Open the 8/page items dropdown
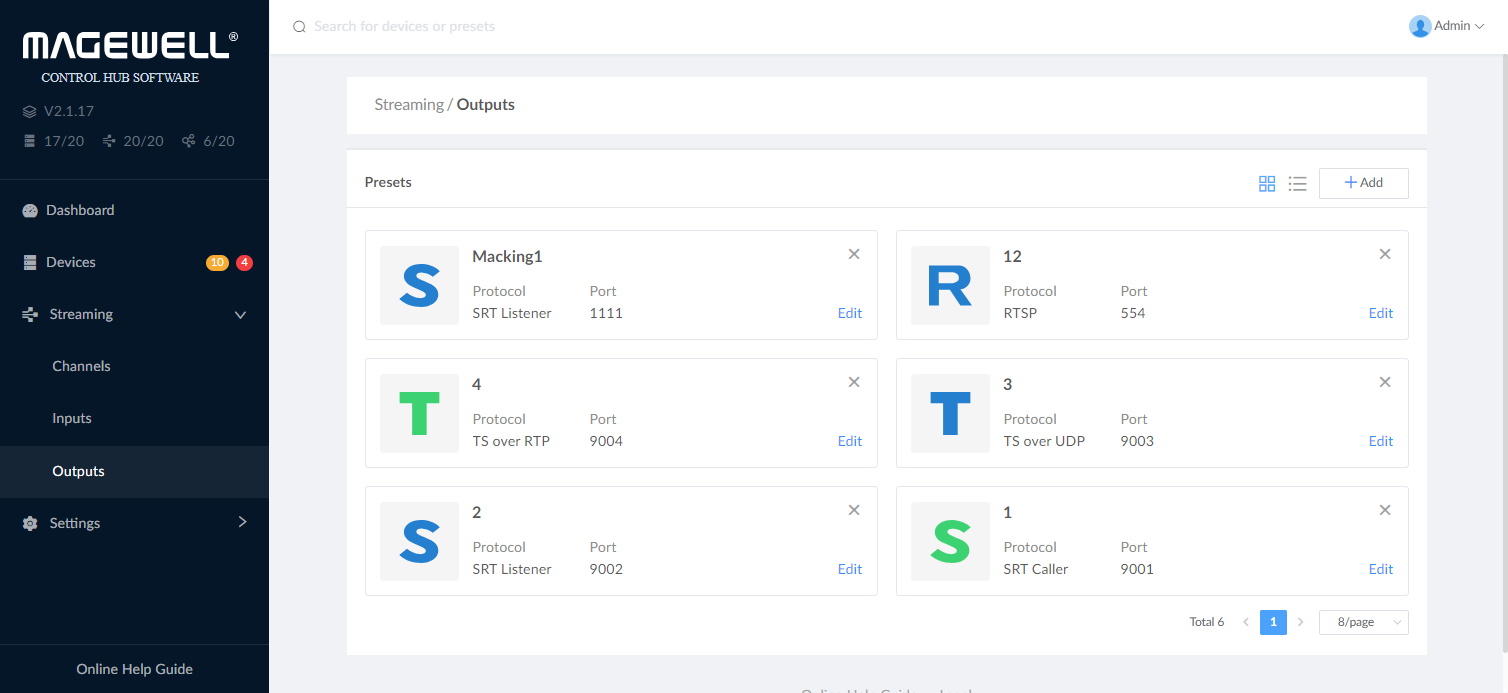This screenshot has width=1508, height=693. click(x=1363, y=622)
